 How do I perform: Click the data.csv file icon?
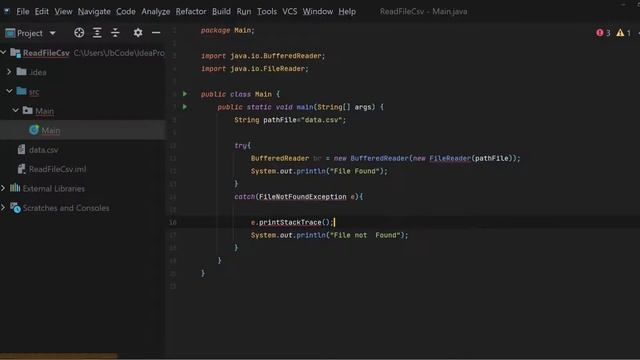coord(21,149)
